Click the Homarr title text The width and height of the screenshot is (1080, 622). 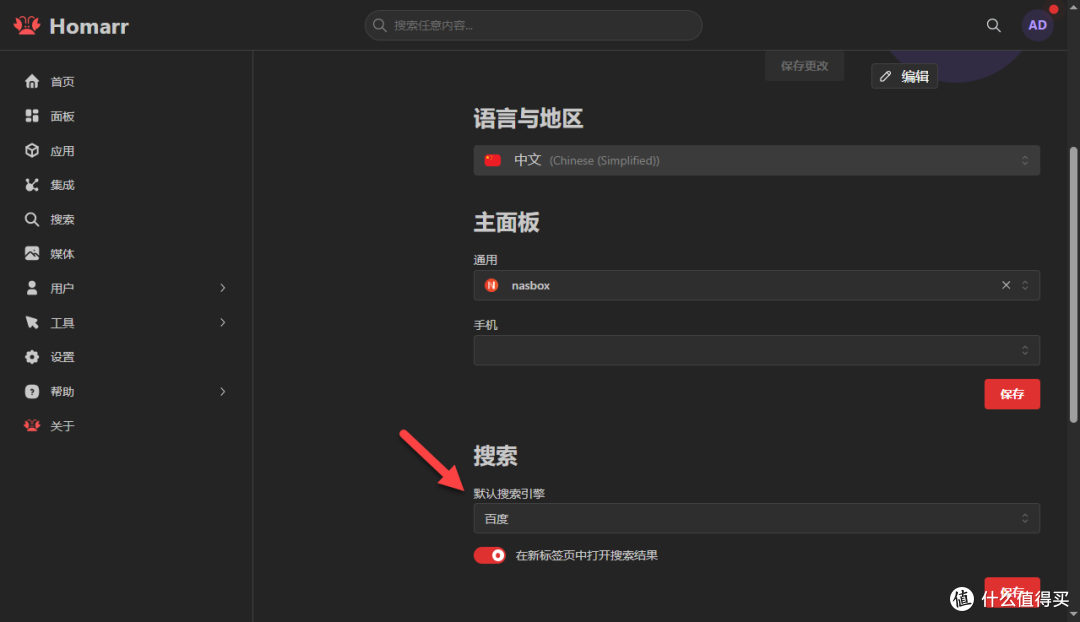pos(89,26)
